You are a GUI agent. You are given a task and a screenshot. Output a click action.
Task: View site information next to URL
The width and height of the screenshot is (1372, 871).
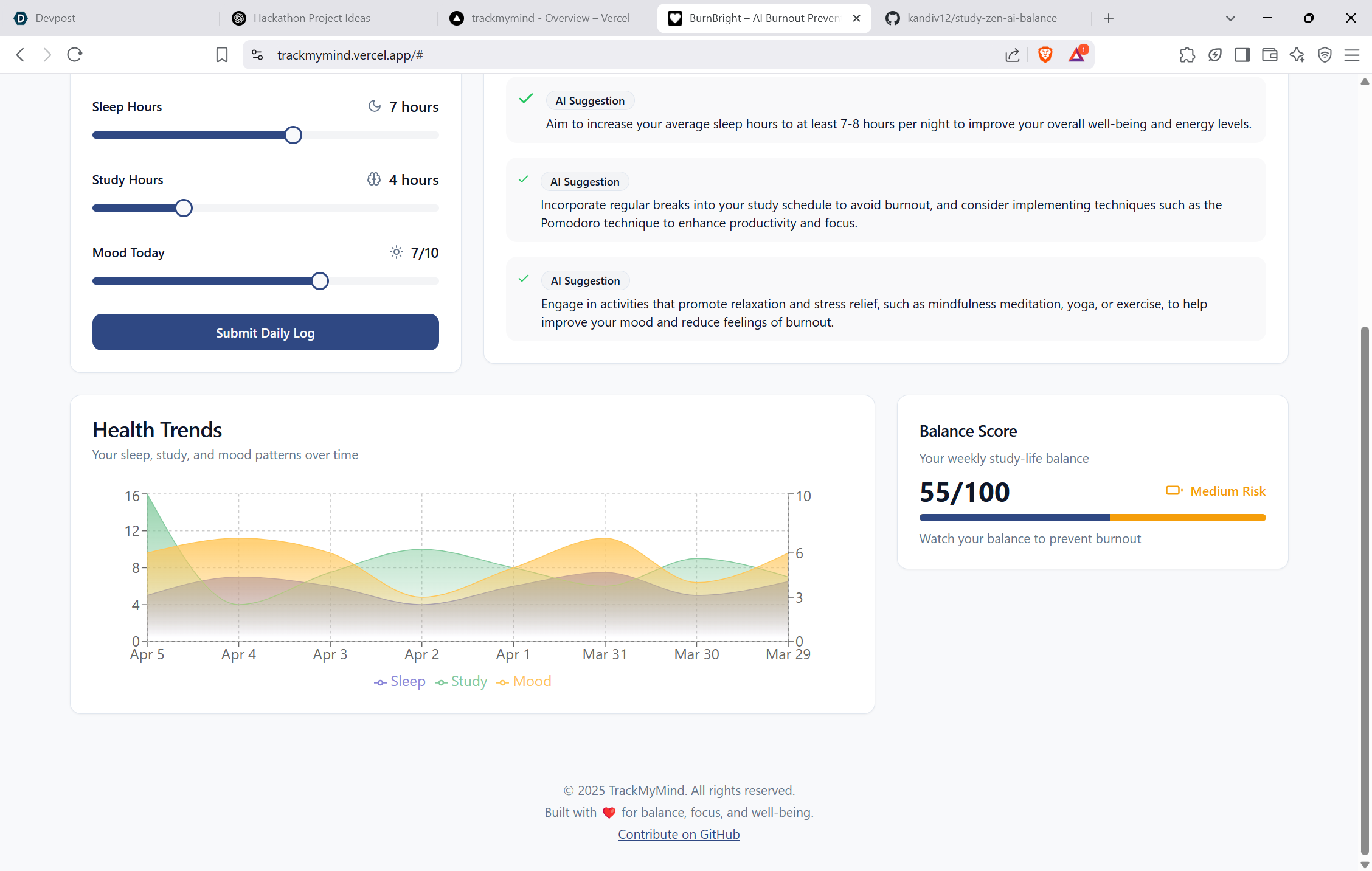point(257,55)
